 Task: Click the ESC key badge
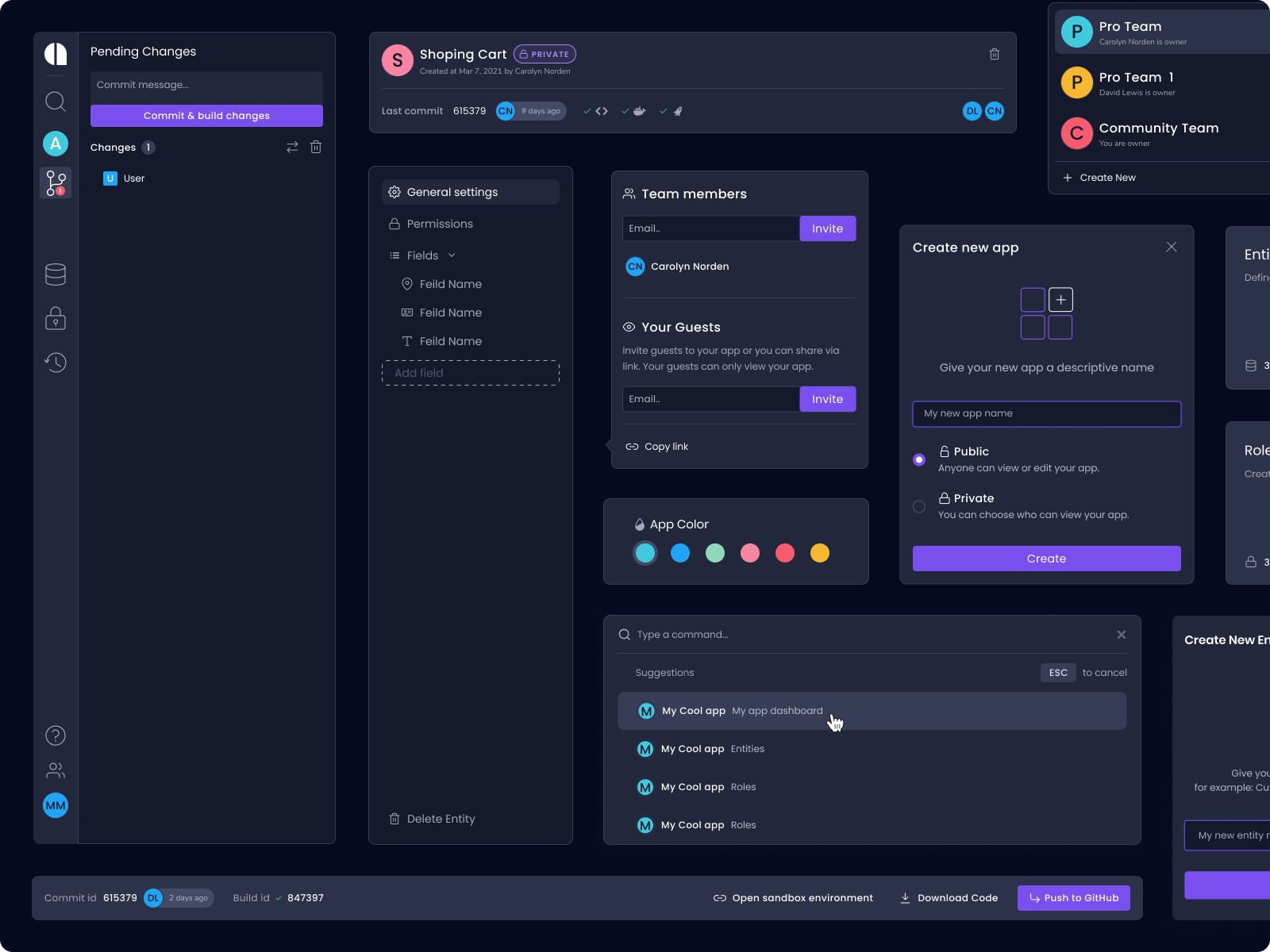(1058, 673)
